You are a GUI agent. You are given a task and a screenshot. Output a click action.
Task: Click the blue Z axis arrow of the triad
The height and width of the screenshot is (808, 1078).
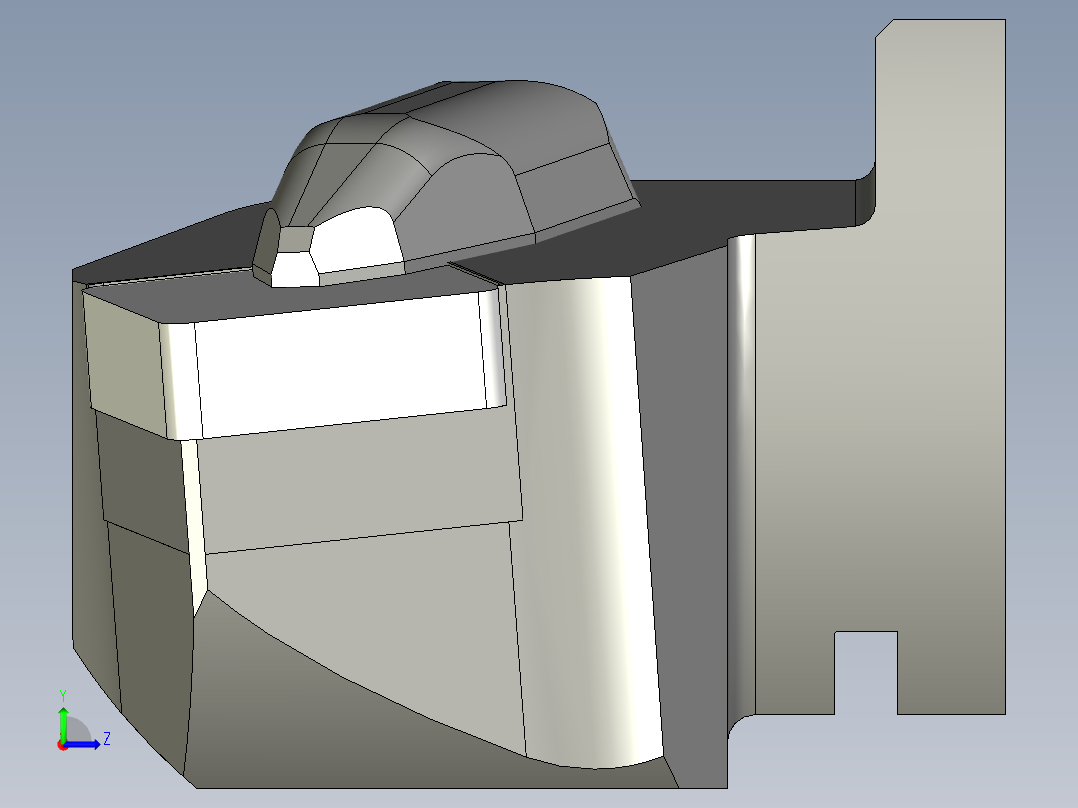click(84, 744)
